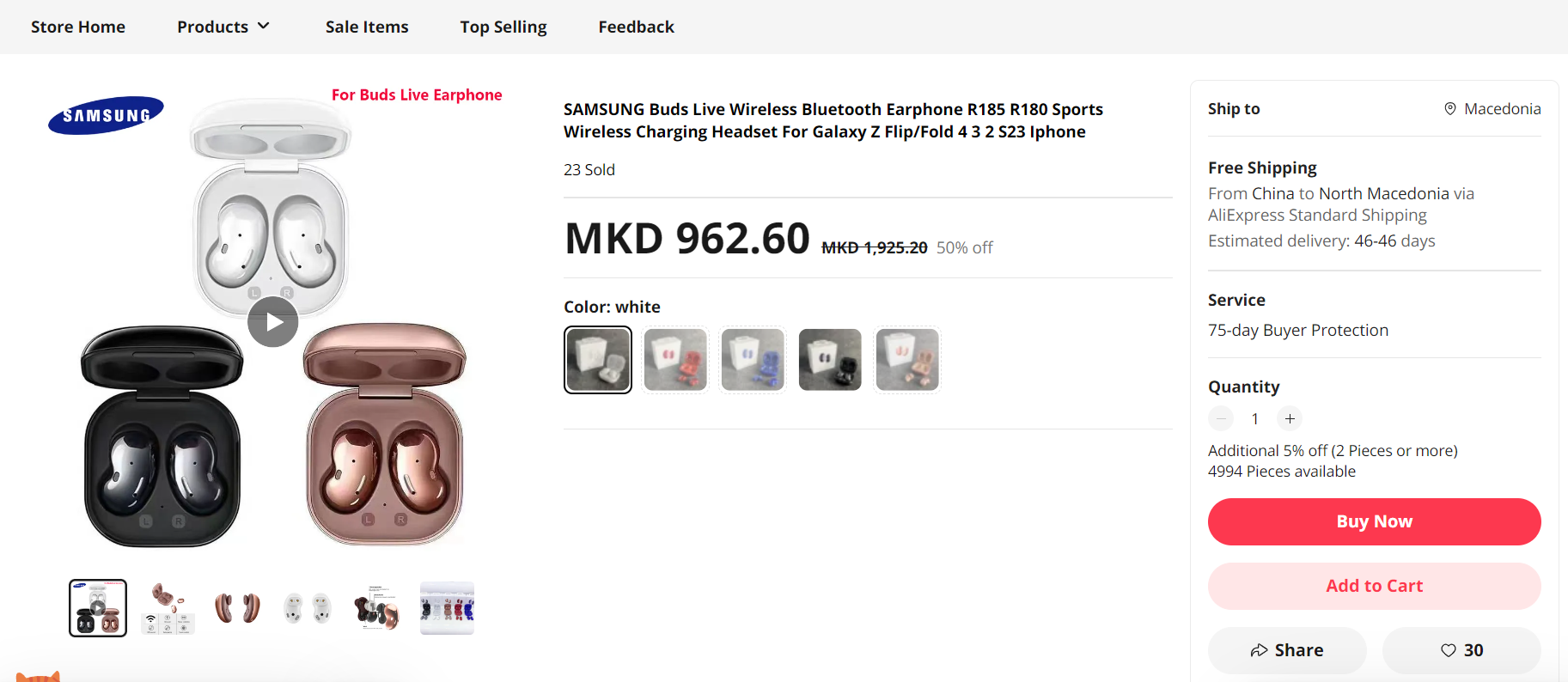Click the Samsung logo on the product image
This screenshot has height=682, width=1568.
(x=106, y=115)
